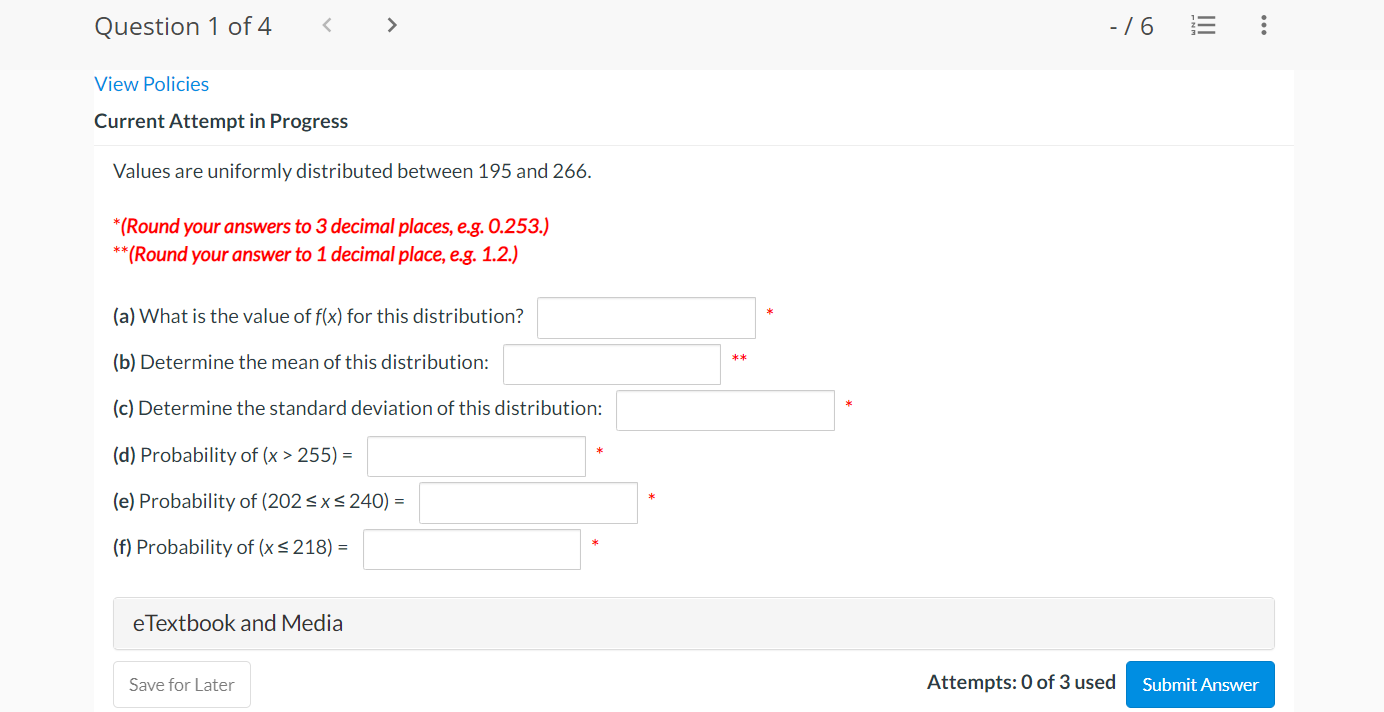Click the left chevron for previous question
The image size is (1384, 712).
327,25
